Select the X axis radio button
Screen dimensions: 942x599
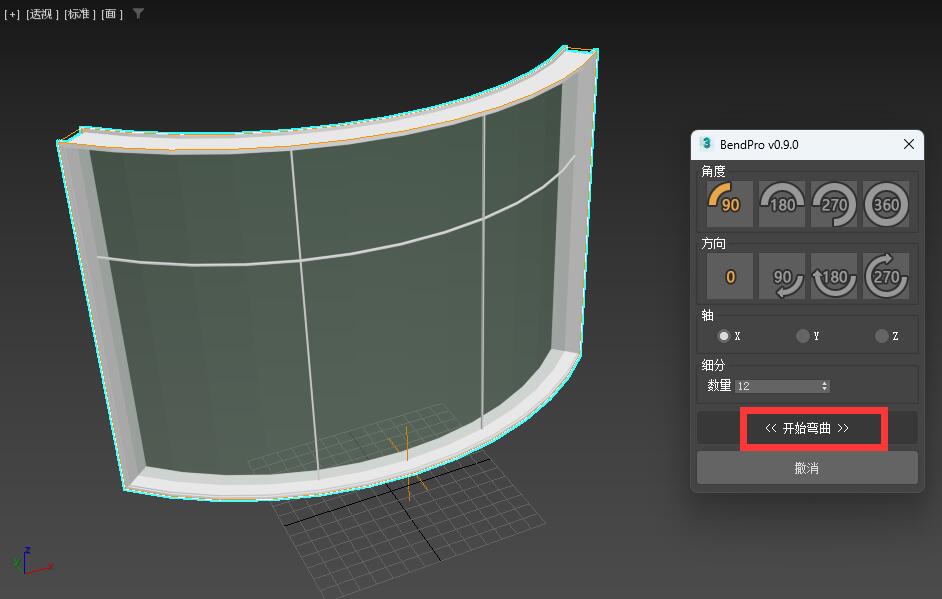(724, 336)
